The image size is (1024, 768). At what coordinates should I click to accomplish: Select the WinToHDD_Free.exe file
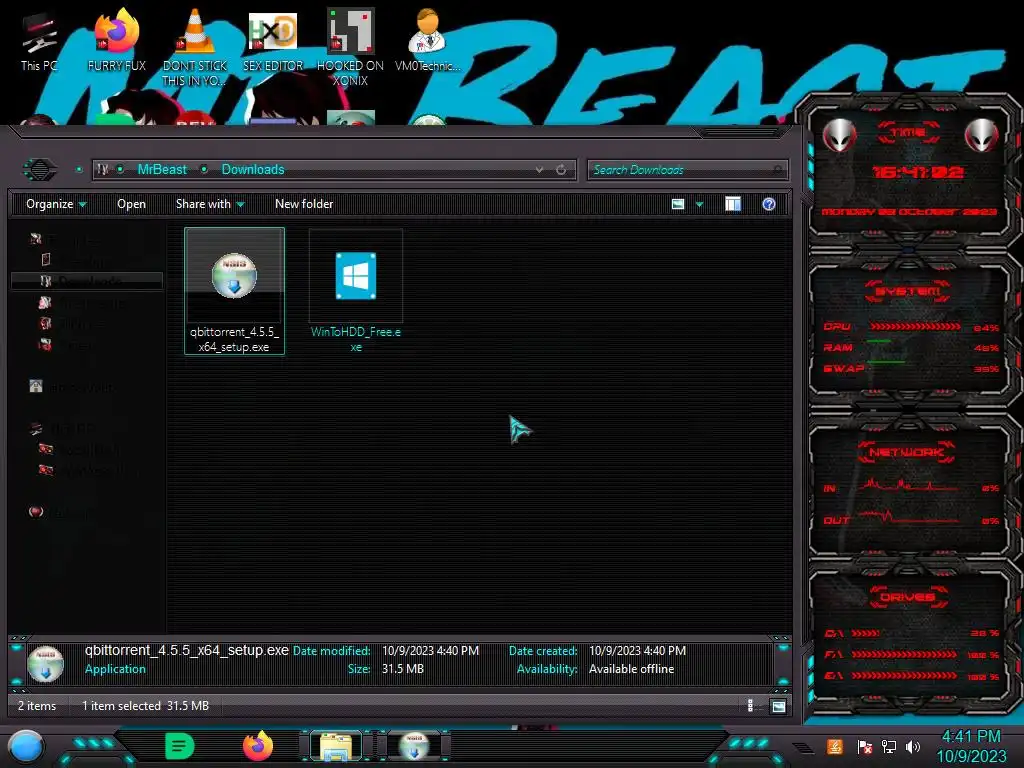tap(356, 291)
